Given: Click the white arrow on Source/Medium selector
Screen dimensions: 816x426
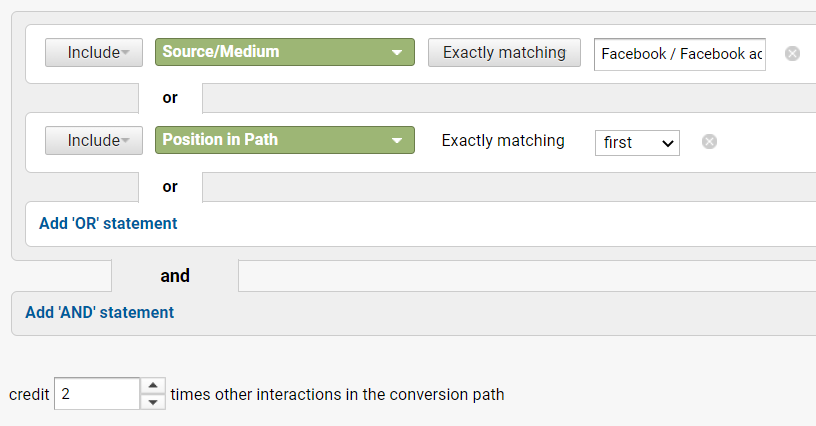Looking at the screenshot, I should click(397, 53).
